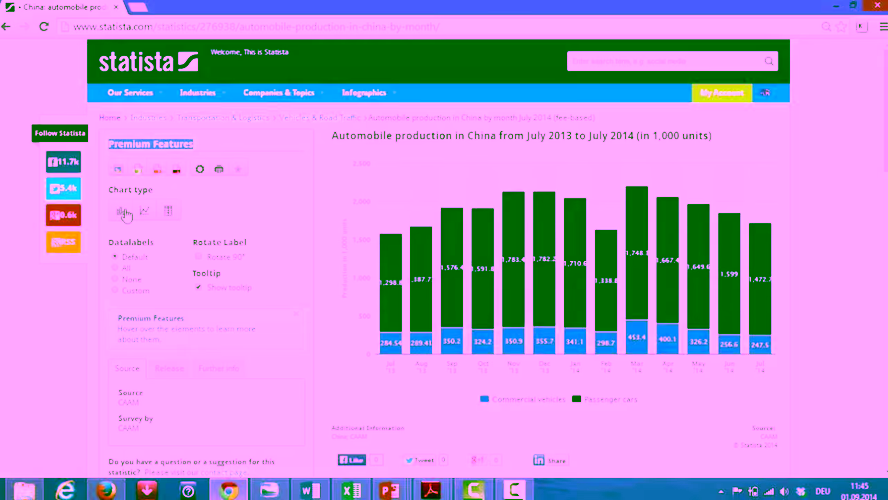Select the bar chart type icon

121,211
